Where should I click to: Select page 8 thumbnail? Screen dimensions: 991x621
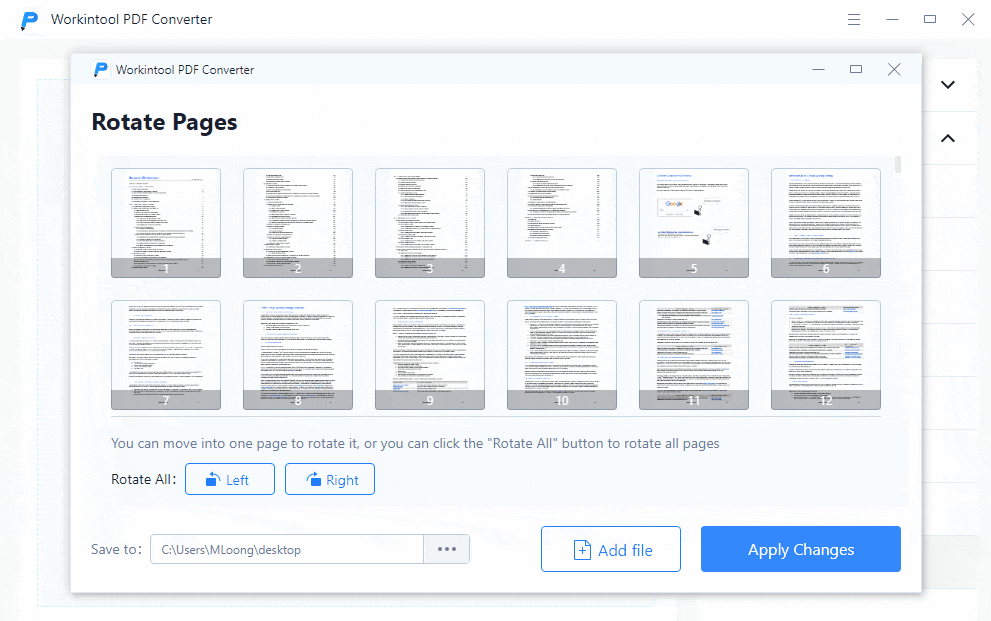click(x=298, y=355)
